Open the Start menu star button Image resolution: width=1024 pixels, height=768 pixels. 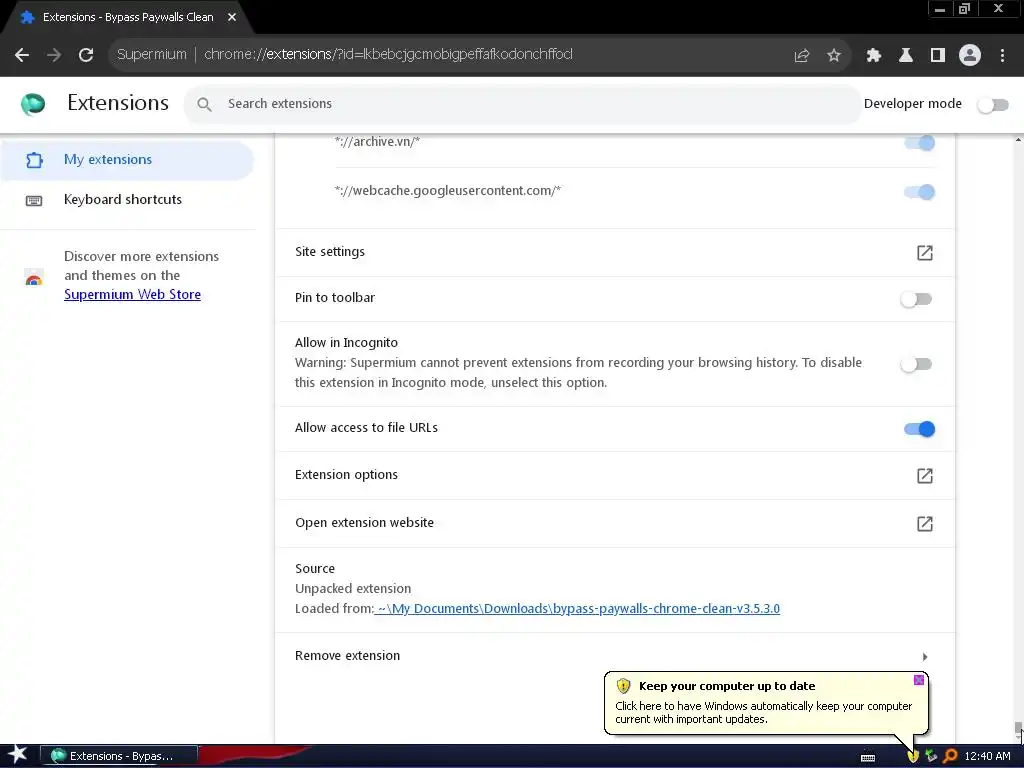18,755
